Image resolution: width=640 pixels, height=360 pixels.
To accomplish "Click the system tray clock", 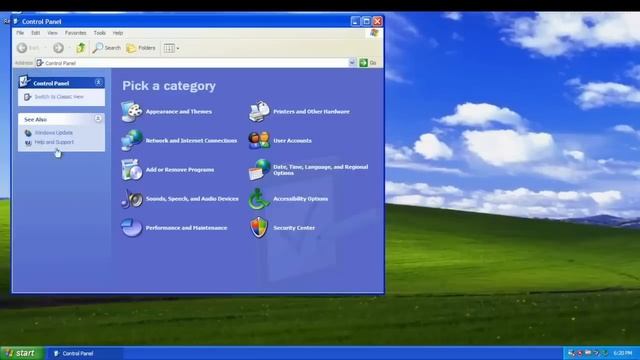I will [x=622, y=353].
